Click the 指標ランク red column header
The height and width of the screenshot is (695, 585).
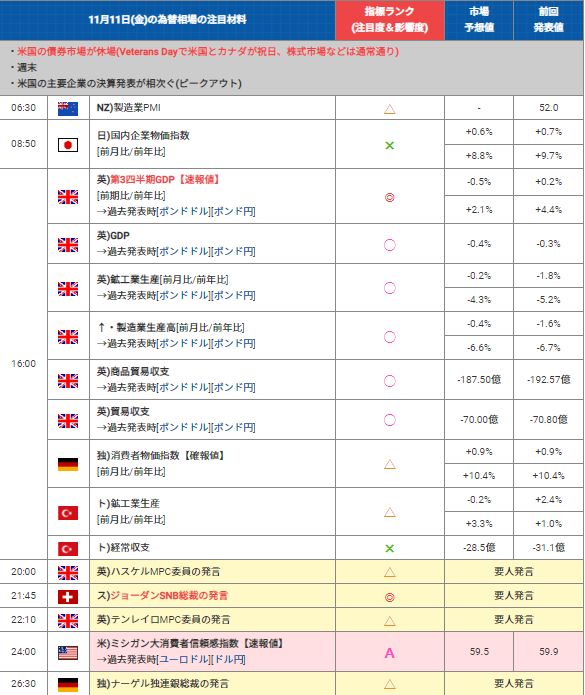(390, 20)
